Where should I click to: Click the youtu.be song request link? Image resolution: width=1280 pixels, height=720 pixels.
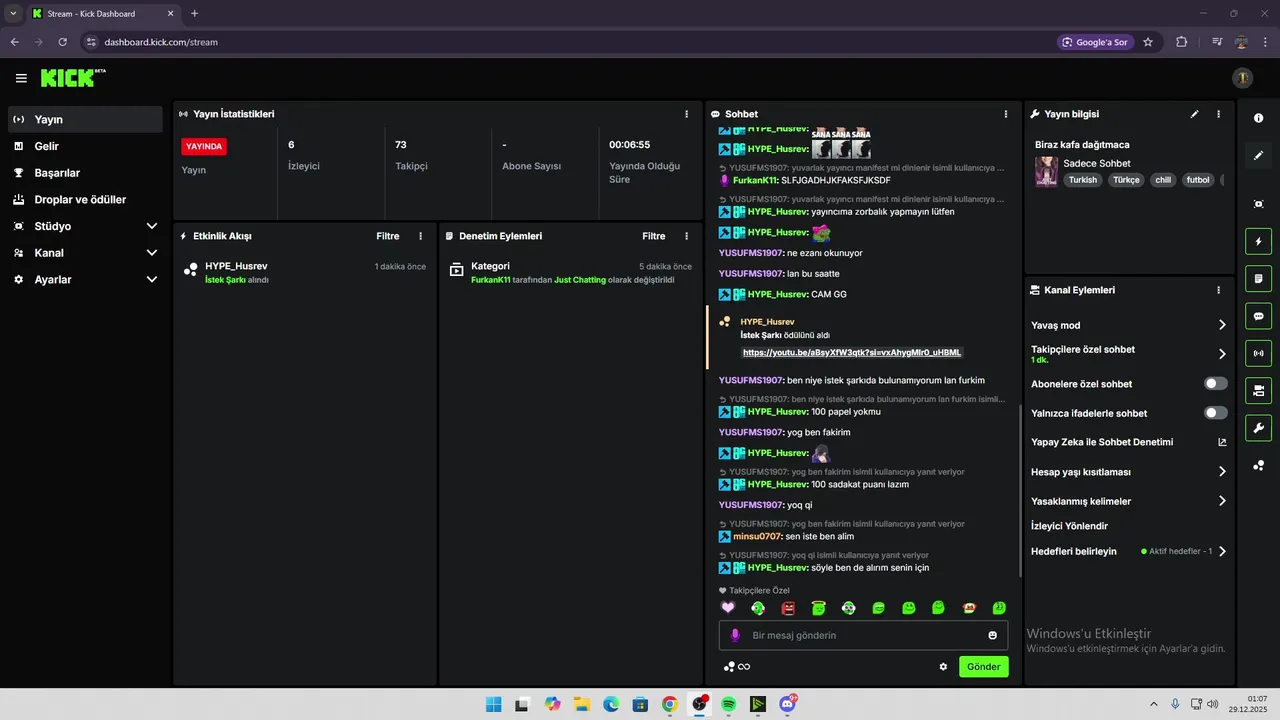852,352
